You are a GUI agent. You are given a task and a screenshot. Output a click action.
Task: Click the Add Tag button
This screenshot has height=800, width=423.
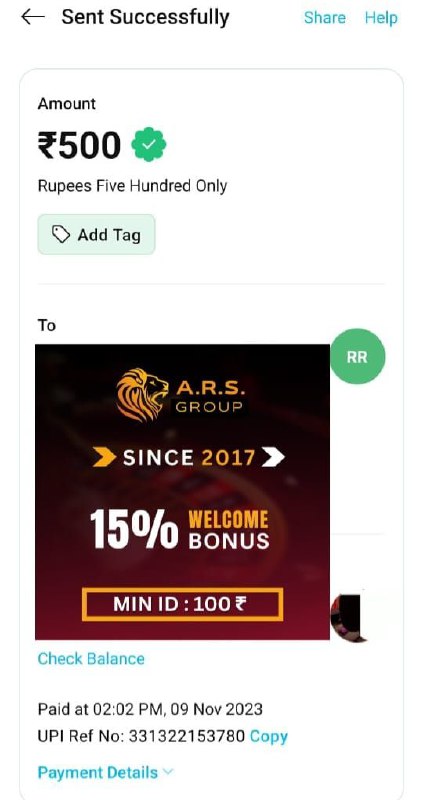(x=96, y=235)
